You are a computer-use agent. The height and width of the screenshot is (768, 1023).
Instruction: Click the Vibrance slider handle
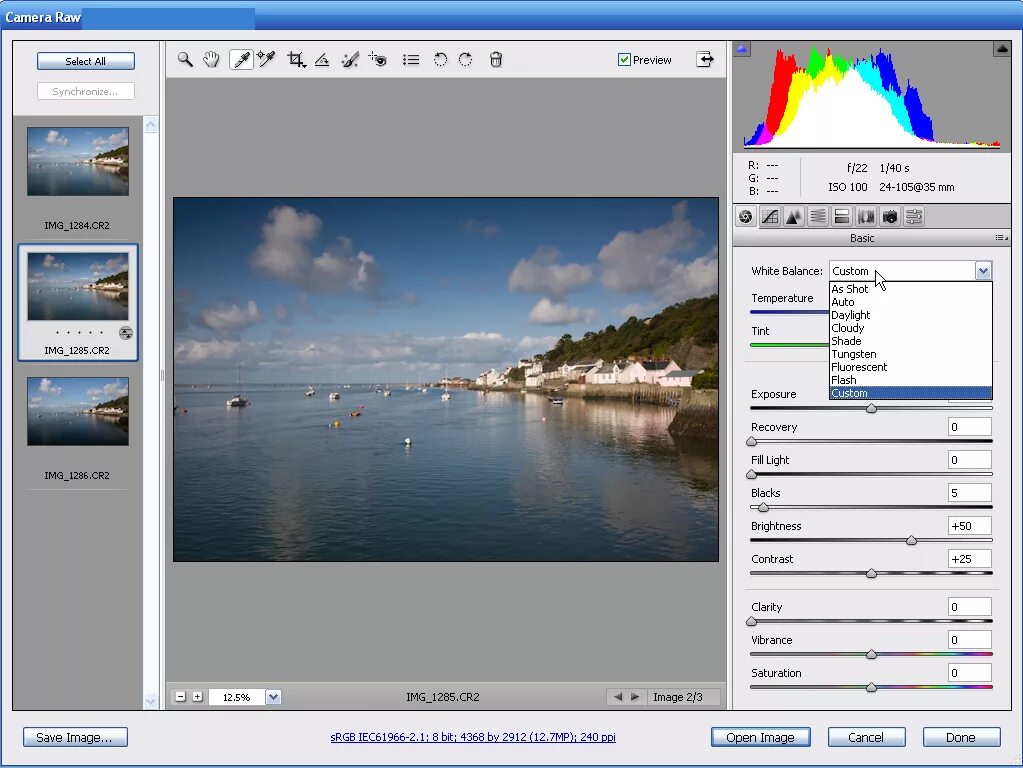point(871,654)
